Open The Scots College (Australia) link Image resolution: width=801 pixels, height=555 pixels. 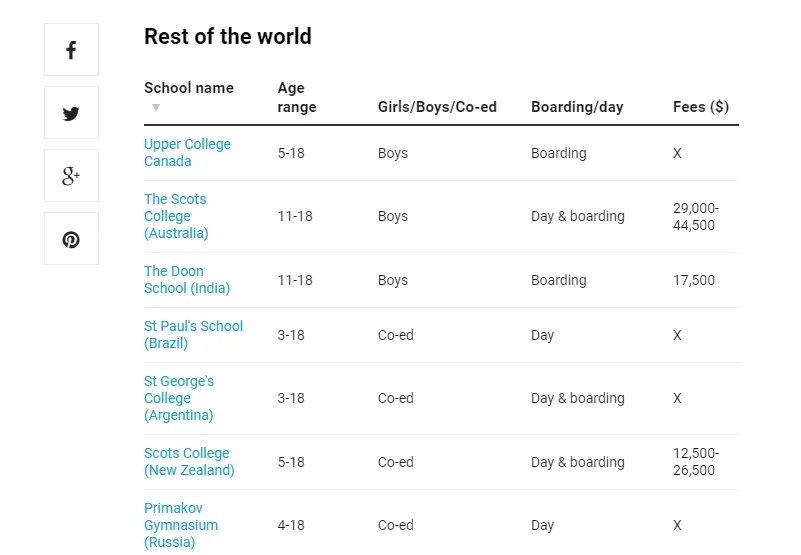[176, 216]
